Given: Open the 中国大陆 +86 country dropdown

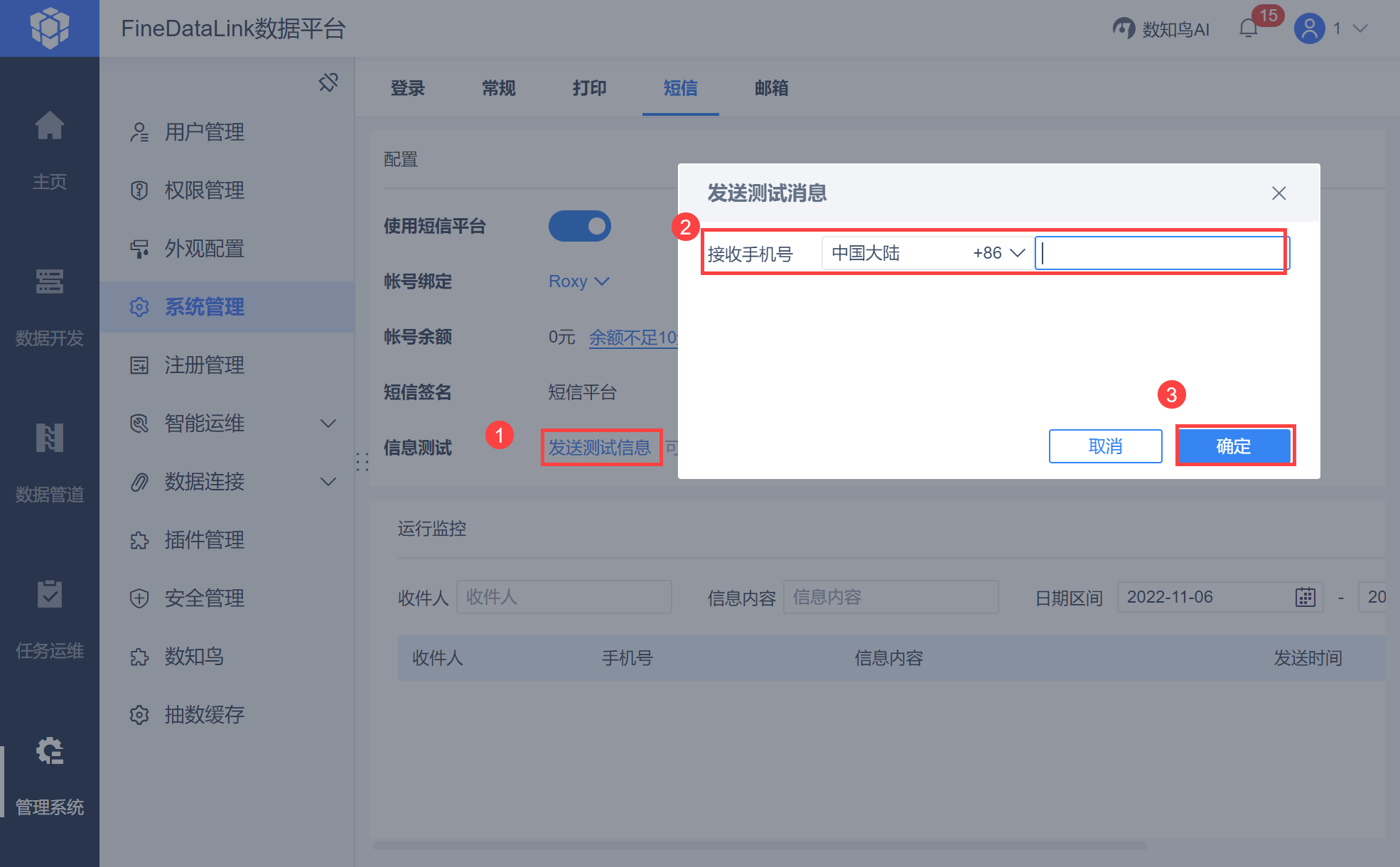Looking at the screenshot, I should 927,253.
